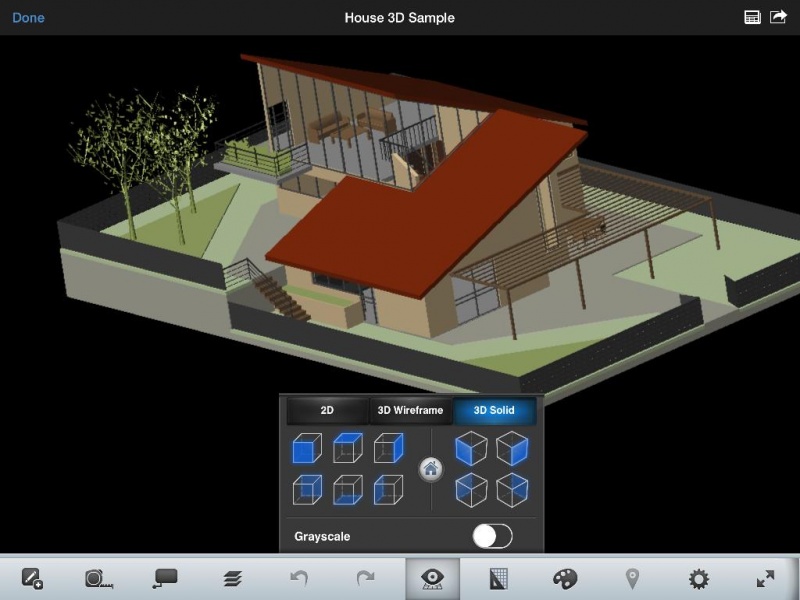Tap the "House 3D Sample" title

[x=399, y=18]
